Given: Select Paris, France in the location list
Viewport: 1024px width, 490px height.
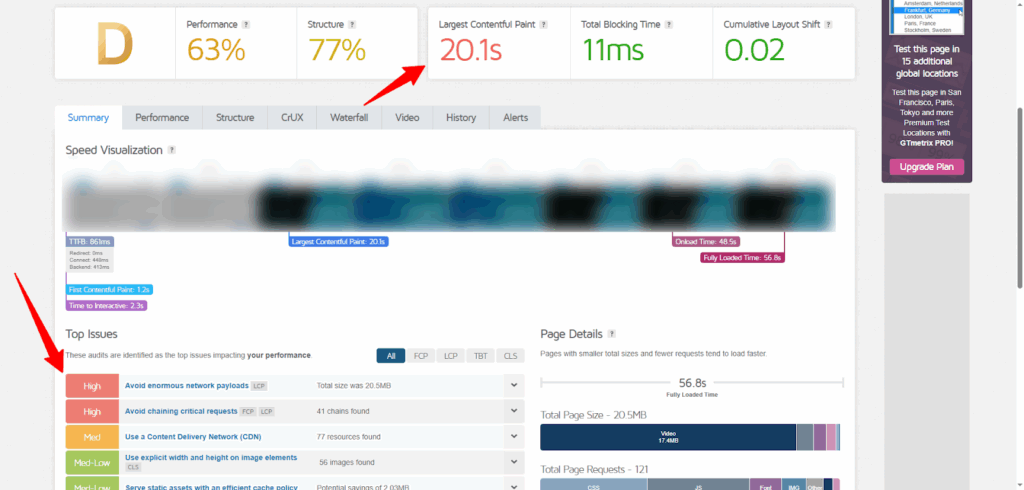Looking at the screenshot, I should 919,24.
